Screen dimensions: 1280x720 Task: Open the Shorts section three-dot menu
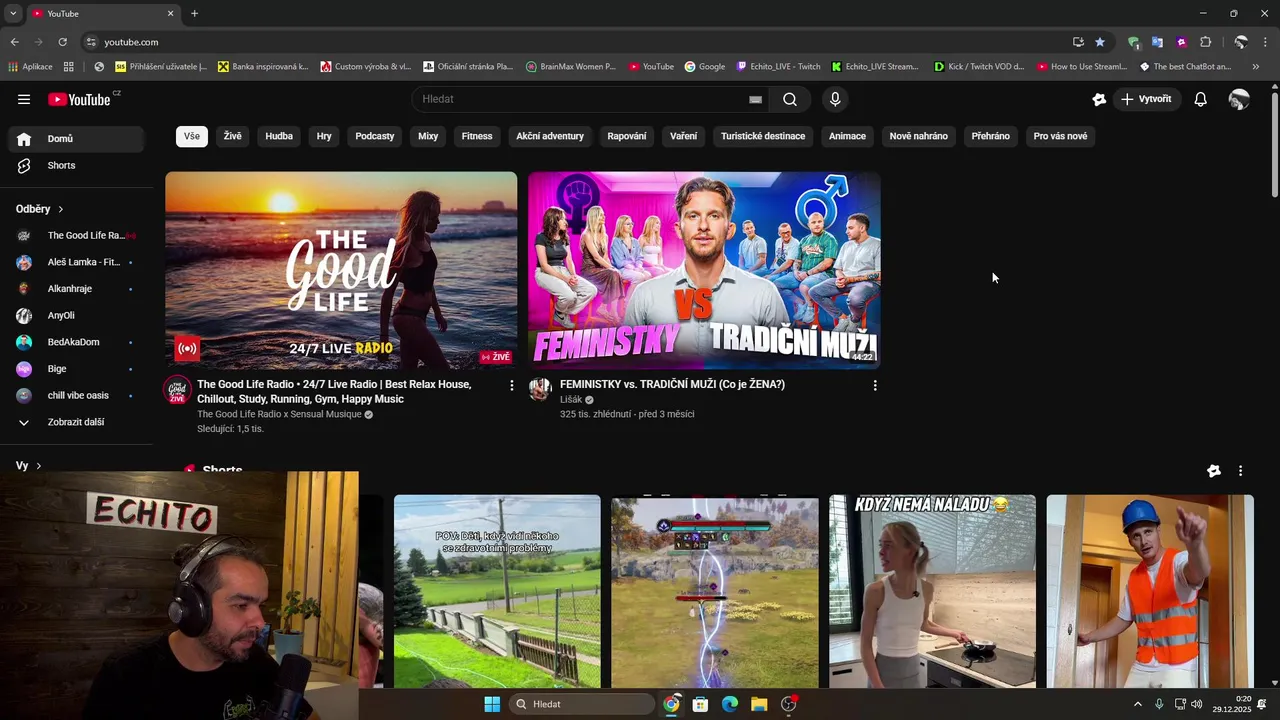[1240, 470]
